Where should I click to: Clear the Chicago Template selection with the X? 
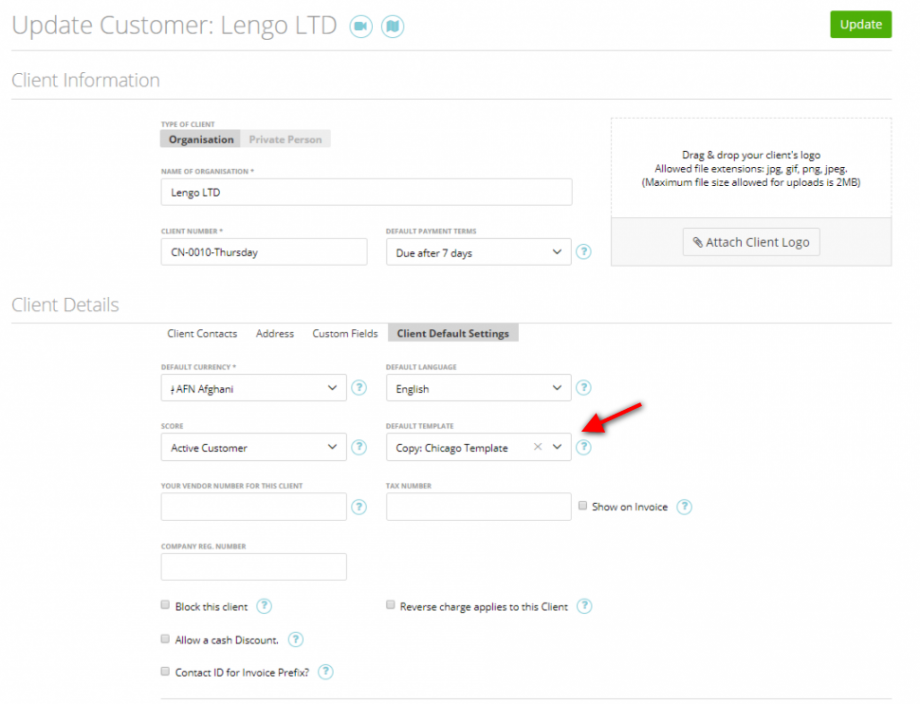pyautogui.click(x=537, y=447)
